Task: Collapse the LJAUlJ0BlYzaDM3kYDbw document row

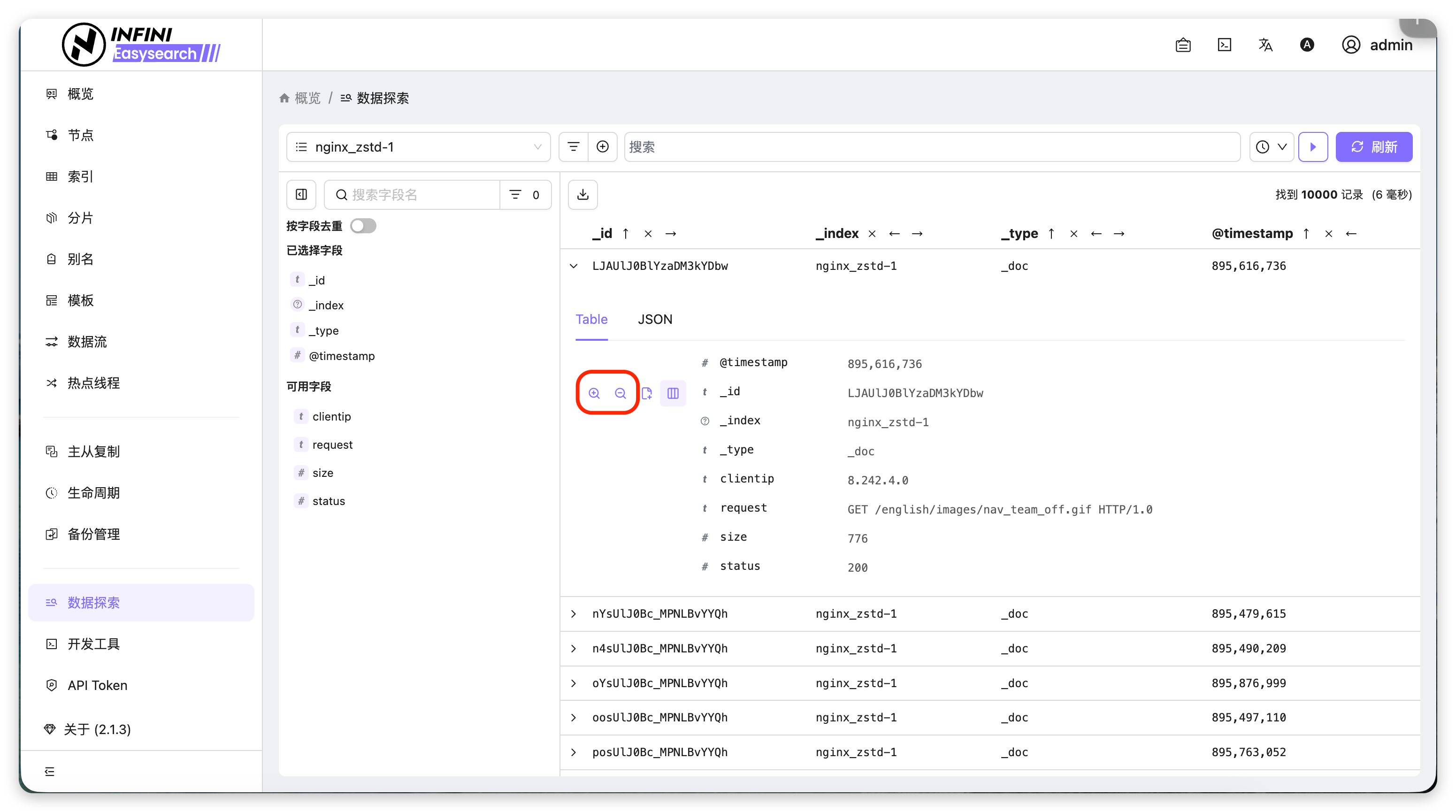Action: click(x=574, y=266)
